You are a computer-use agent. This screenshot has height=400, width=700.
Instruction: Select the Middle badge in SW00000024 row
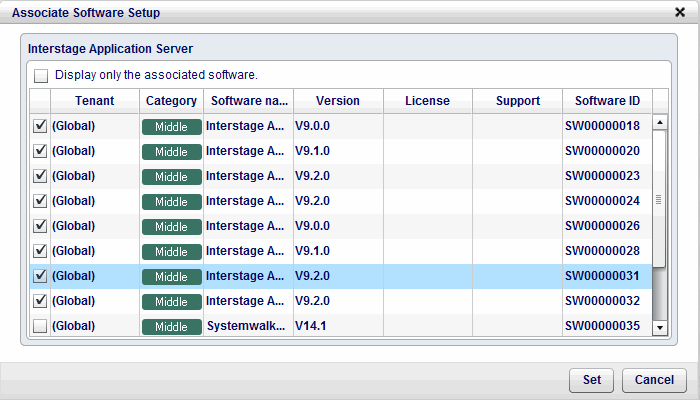(x=171, y=202)
